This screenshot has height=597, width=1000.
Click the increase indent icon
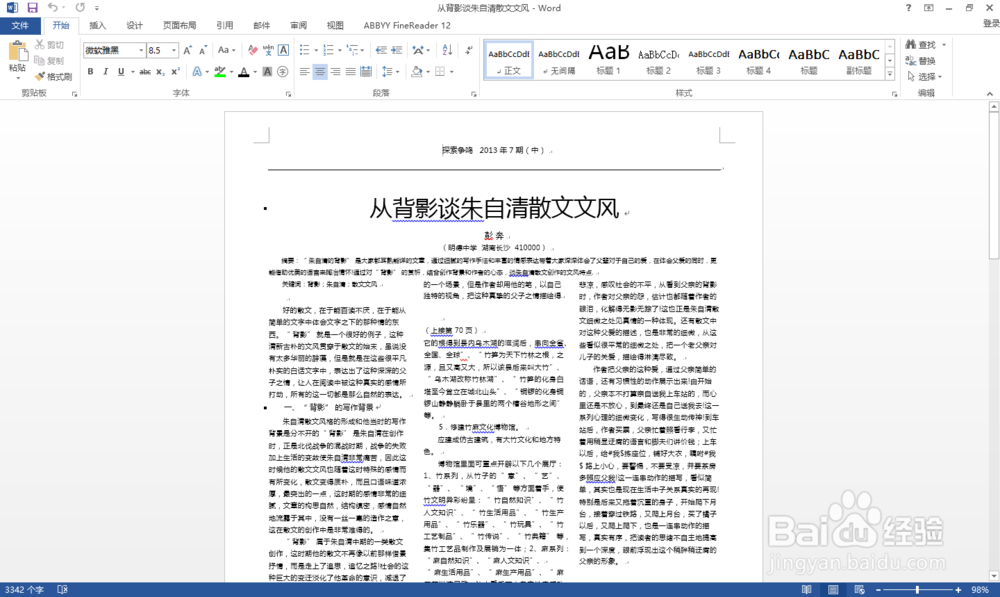pyautogui.click(x=396, y=49)
